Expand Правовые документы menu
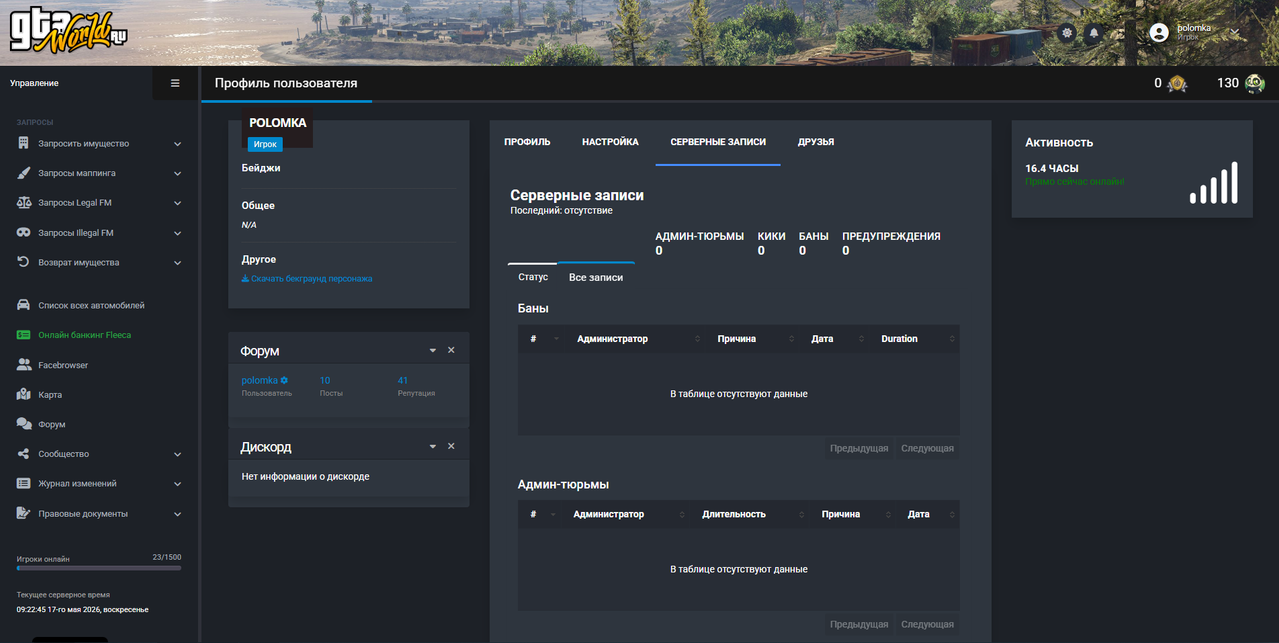The image size is (1279, 643). [178, 514]
